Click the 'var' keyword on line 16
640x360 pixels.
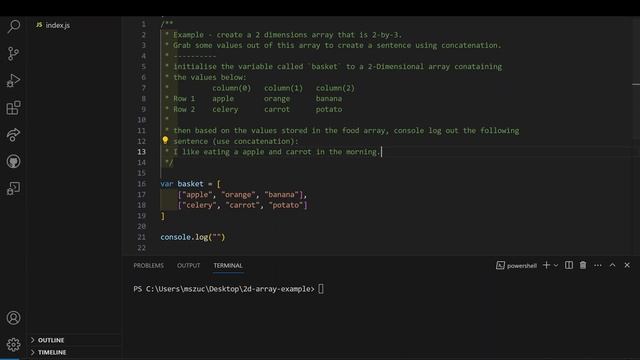(167, 184)
